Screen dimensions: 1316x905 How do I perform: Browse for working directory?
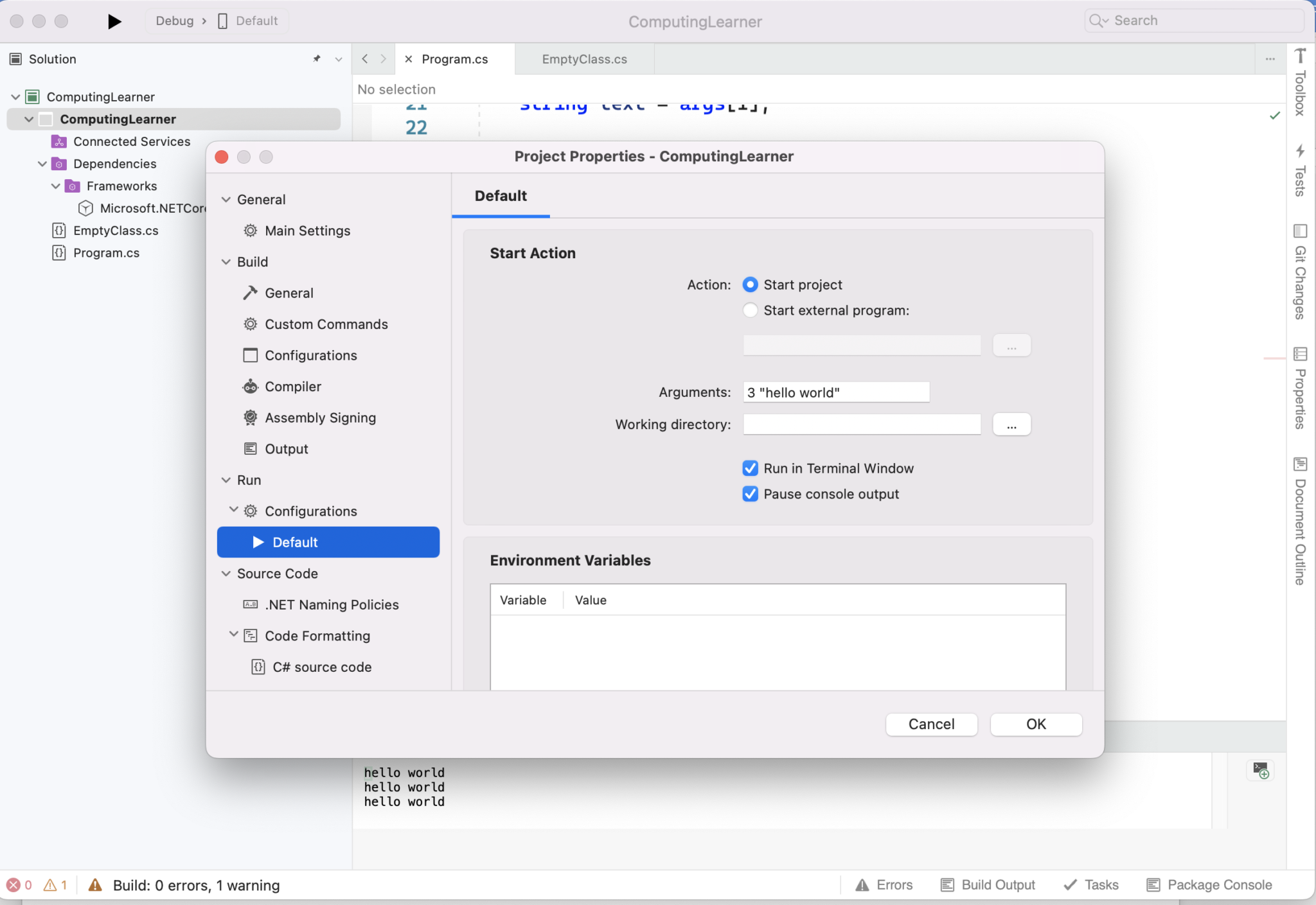click(1011, 425)
